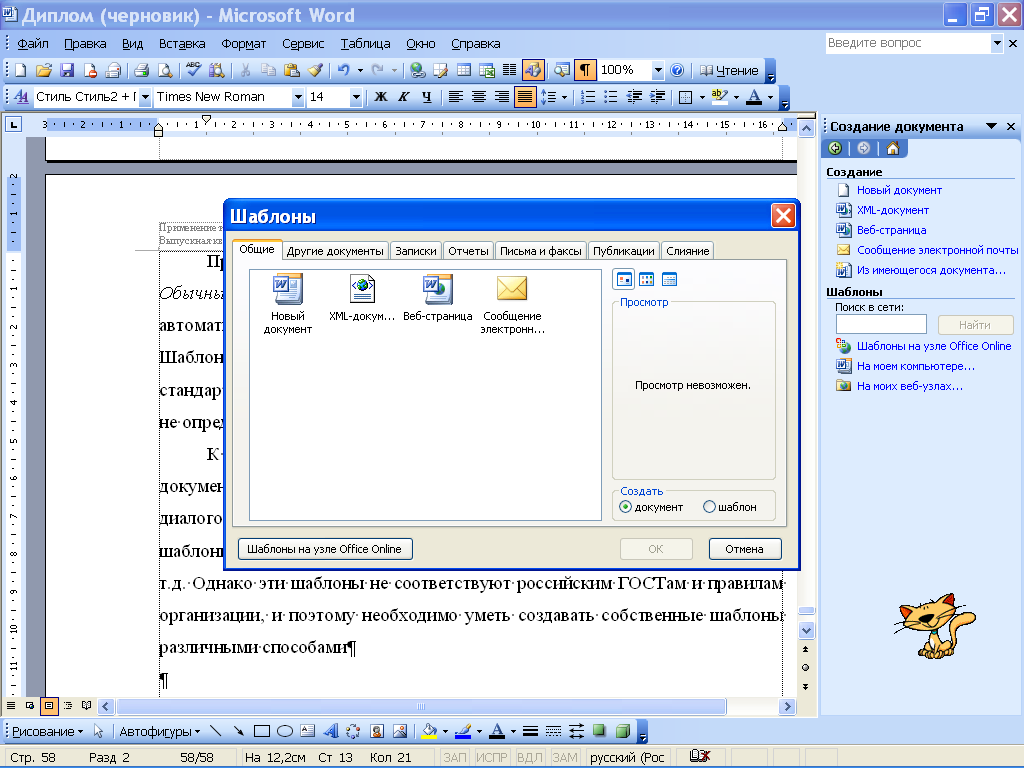Viewport: 1024px width, 768px height.
Task: Open the На моем компьютере... link
Action: coord(916,366)
